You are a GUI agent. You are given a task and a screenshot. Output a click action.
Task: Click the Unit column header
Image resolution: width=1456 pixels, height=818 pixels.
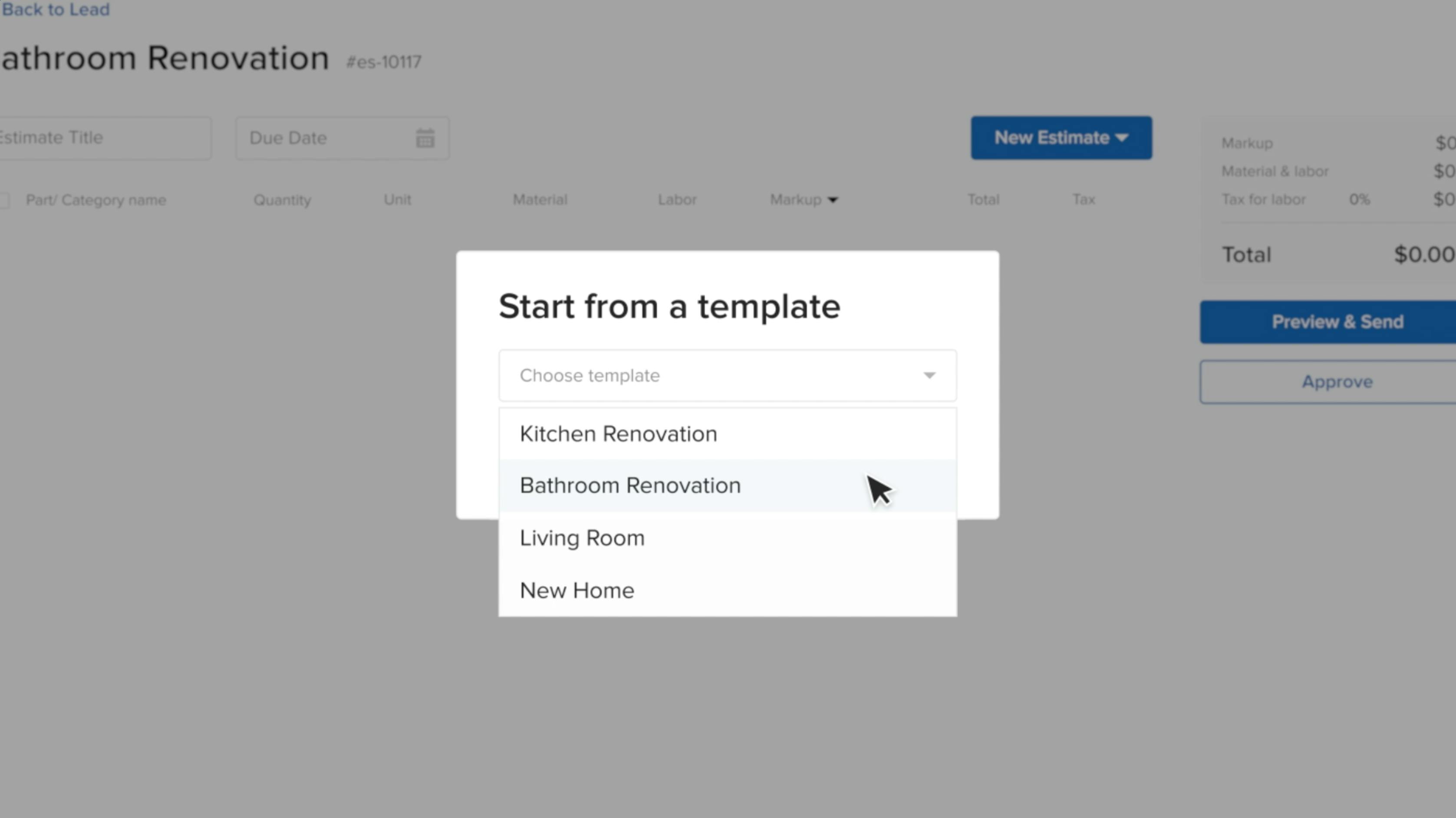pos(397,200)
